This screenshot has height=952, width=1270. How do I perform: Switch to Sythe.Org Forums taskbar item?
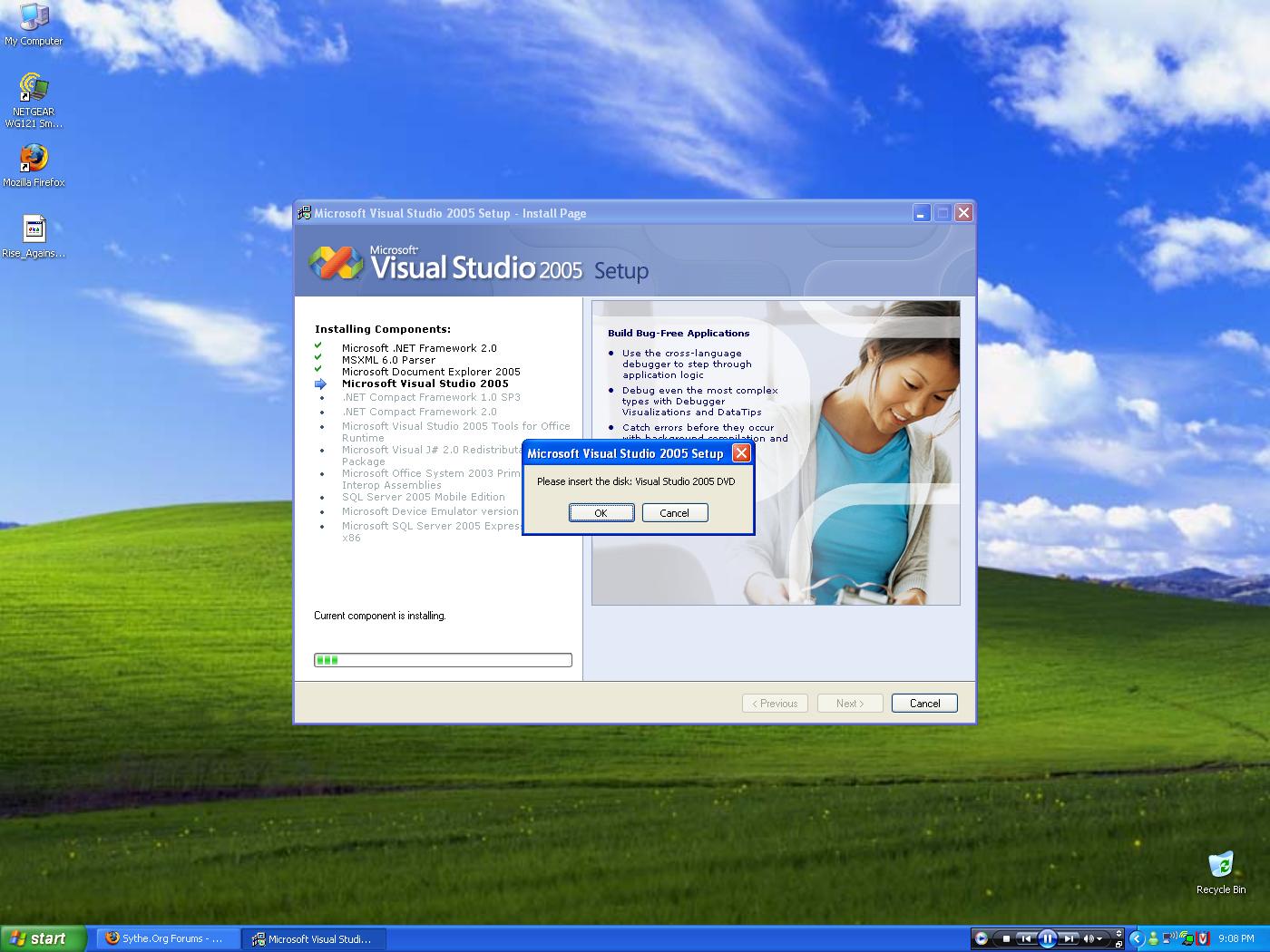(x=168, y=938)
